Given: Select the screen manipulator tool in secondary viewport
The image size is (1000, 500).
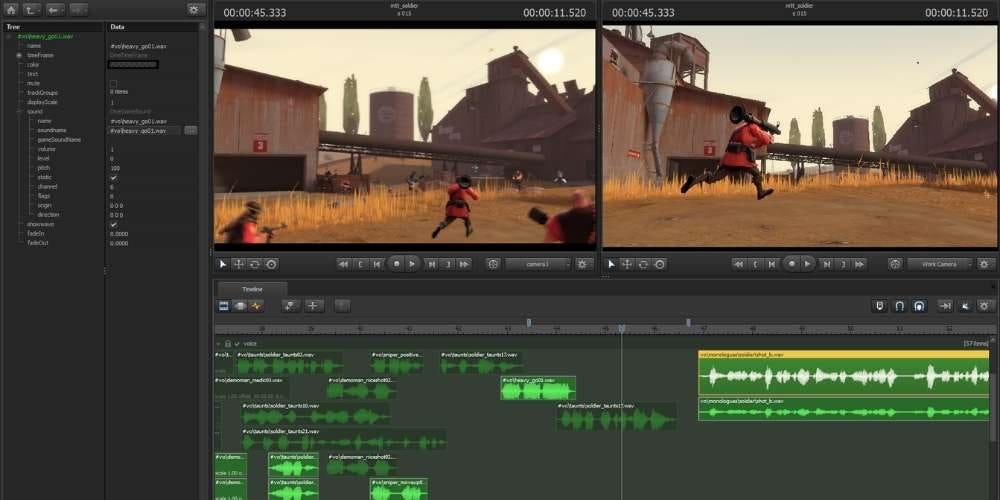Looking at the screenshot, I should [x=659, y=264].
